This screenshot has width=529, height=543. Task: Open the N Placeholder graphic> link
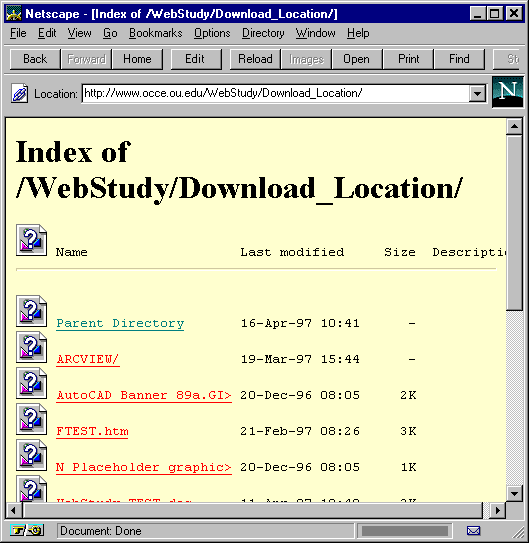pos(144,468)
